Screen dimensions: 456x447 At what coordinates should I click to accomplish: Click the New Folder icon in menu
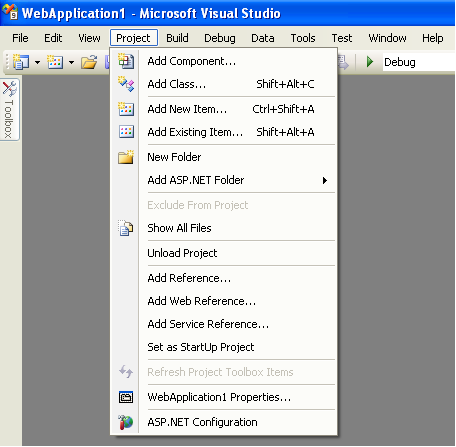click(x=126, y=157)
